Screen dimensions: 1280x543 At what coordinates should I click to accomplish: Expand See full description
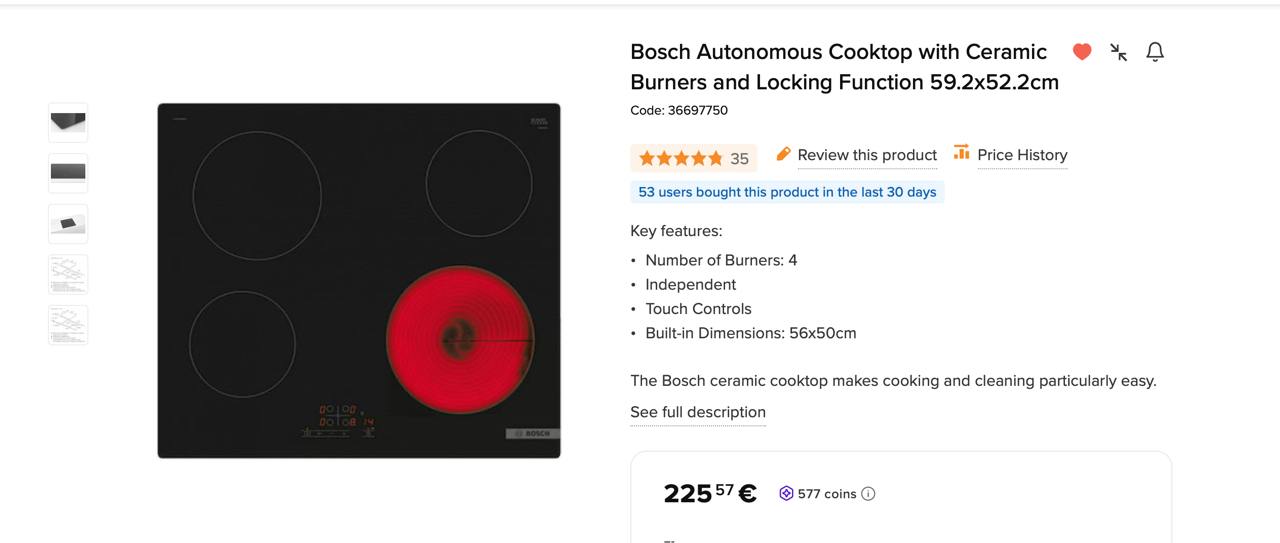(698, 412)
